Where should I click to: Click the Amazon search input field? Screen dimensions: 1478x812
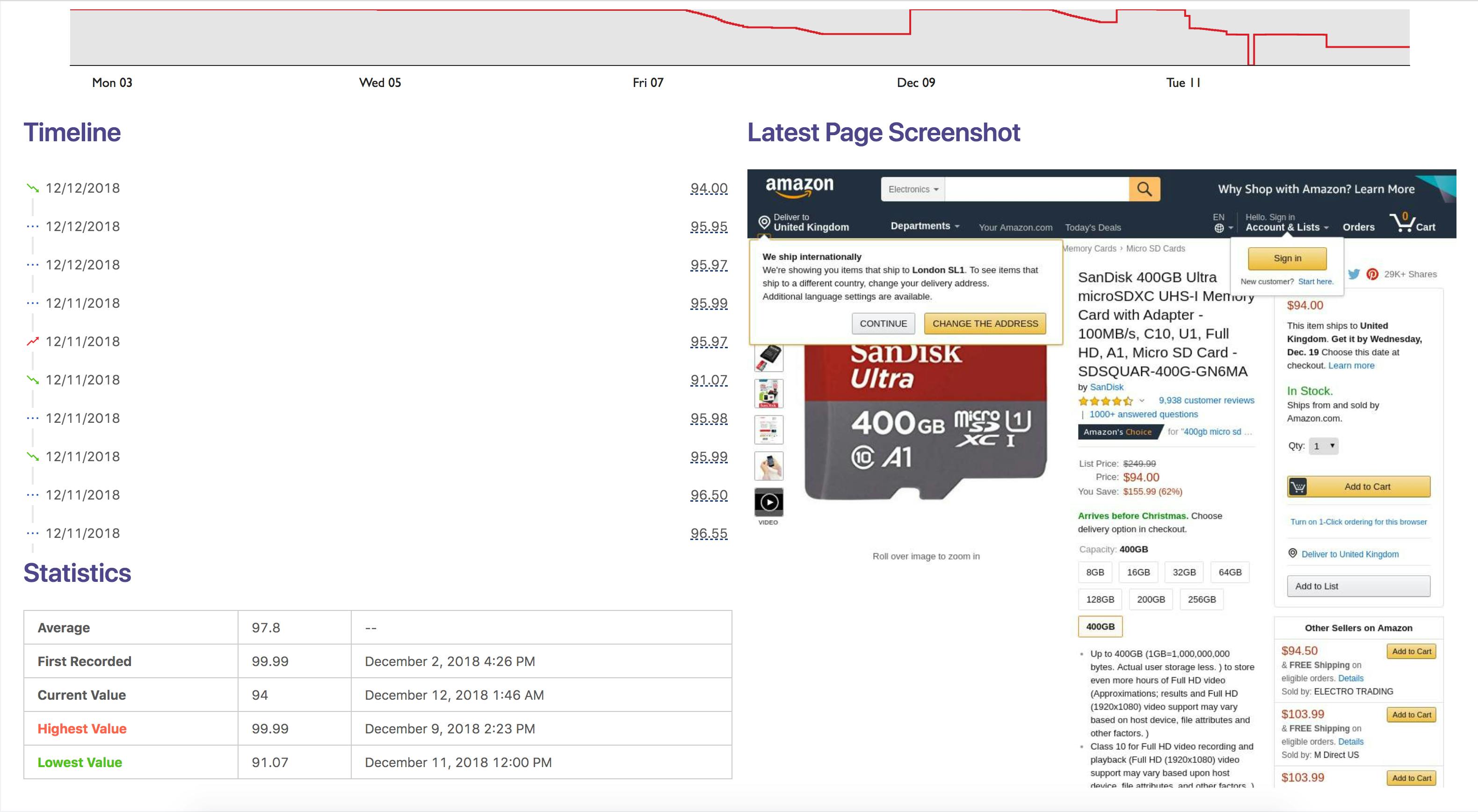coord(1036,189)
